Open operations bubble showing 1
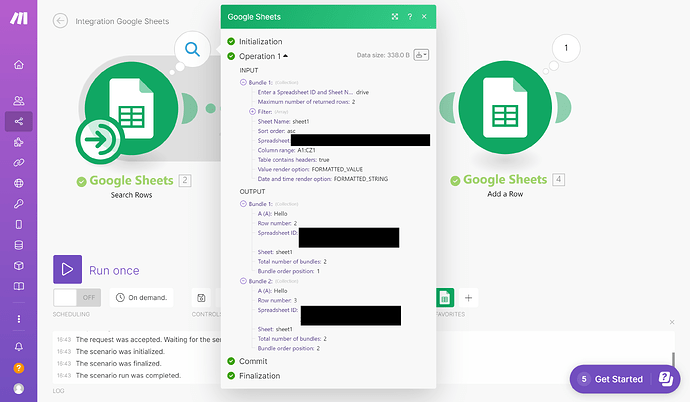This screenshot has height=402, width=690. (566, 48)
